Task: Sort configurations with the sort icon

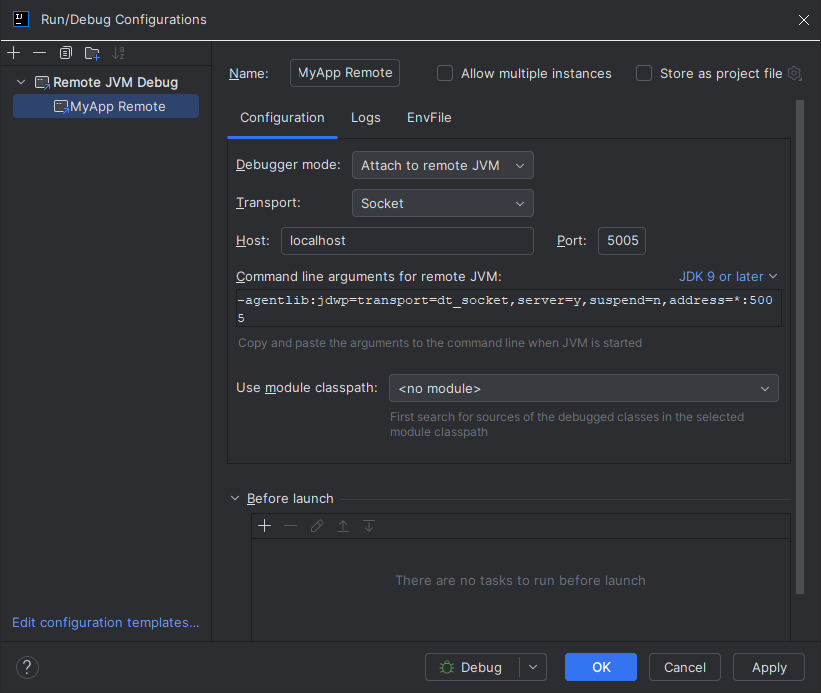Action: (x=118, y=52)
